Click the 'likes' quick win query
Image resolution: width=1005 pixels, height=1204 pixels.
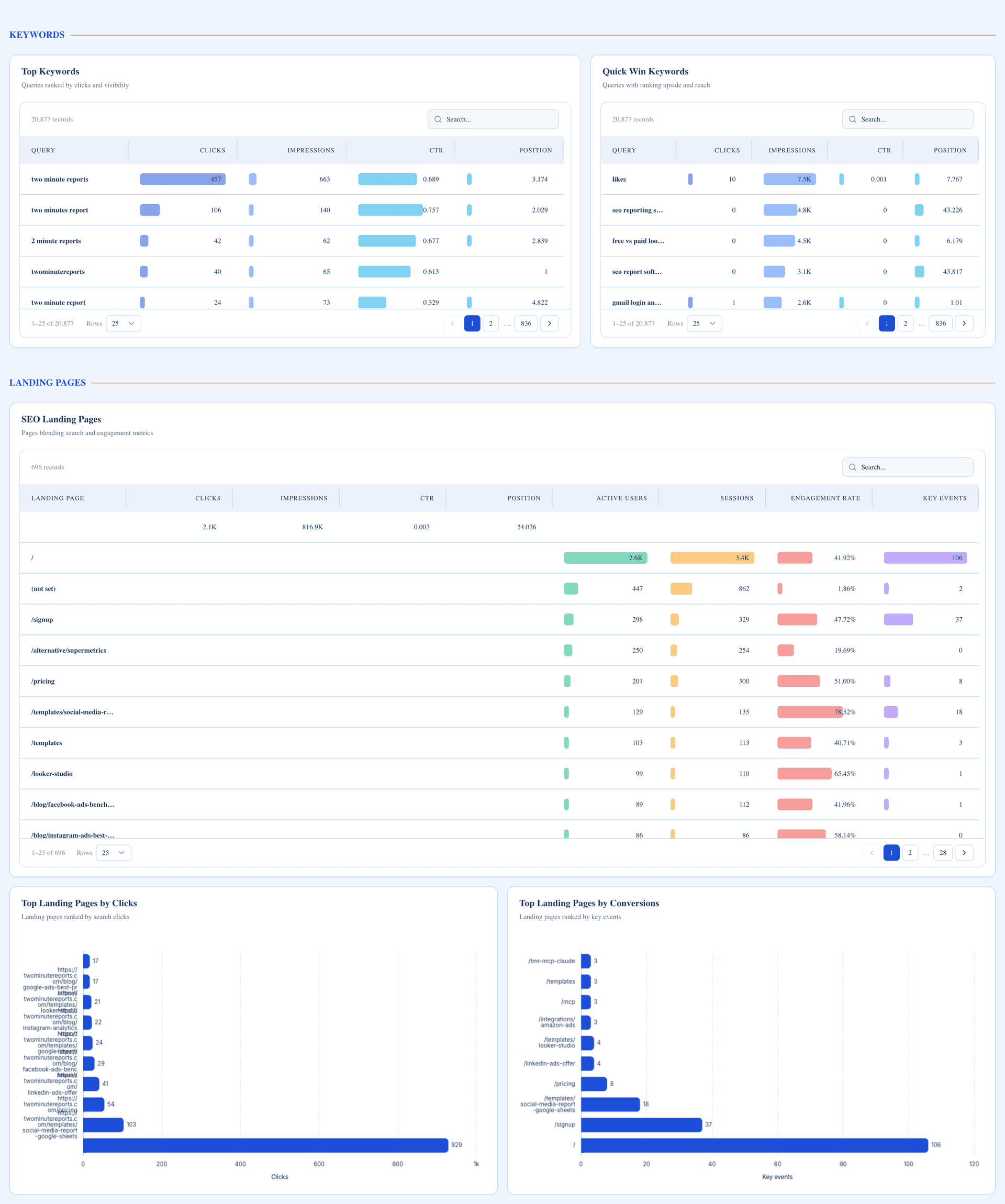coord(789,180)
